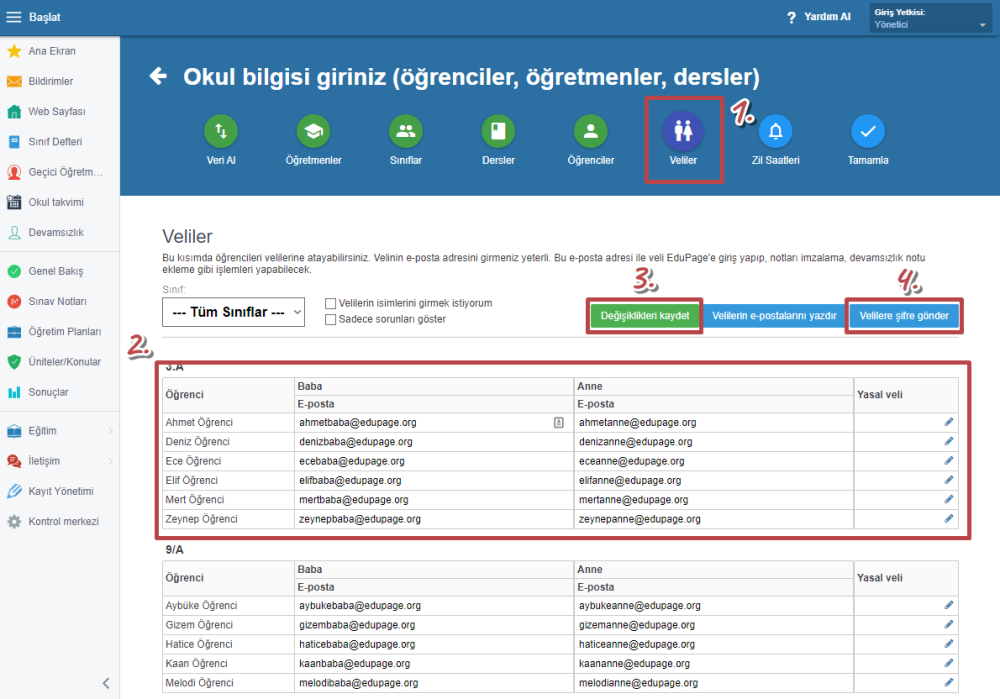Image resolution: width=1000 pixels, height=699 pixels.
Task: Collapse the sidebar with the chevron arrow
Action: coord(106,683)
